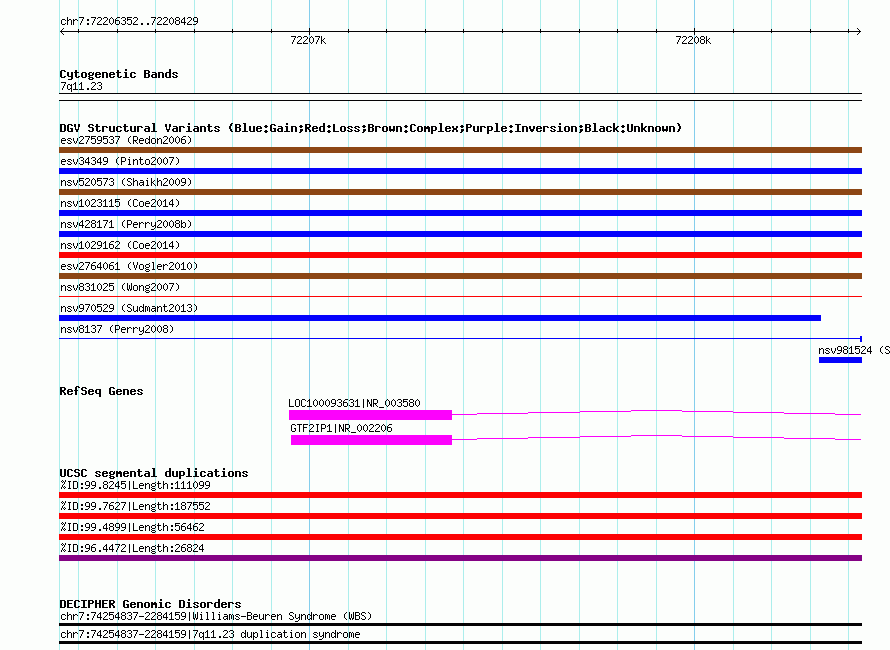Click the %ID:99.4899|Length:56462 label
The width and height of the screenshot is (890, 650).
coord(132,527)
